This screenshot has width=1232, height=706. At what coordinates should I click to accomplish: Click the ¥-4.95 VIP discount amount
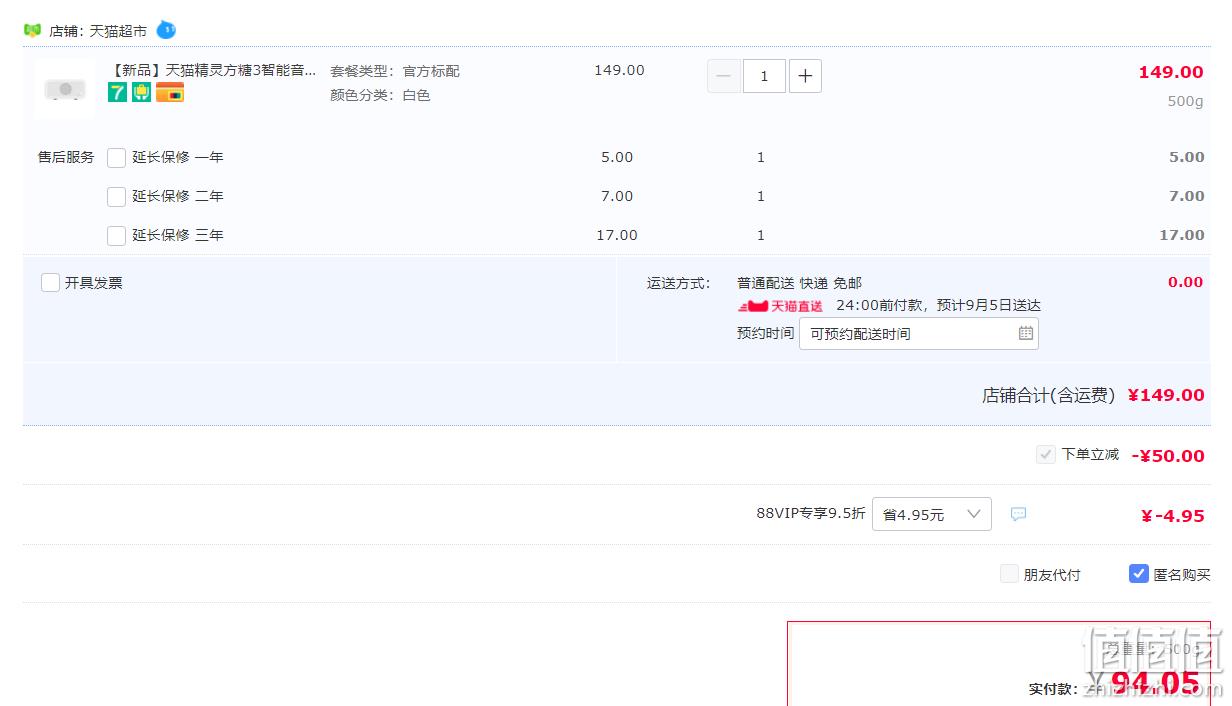point(1172,516)
